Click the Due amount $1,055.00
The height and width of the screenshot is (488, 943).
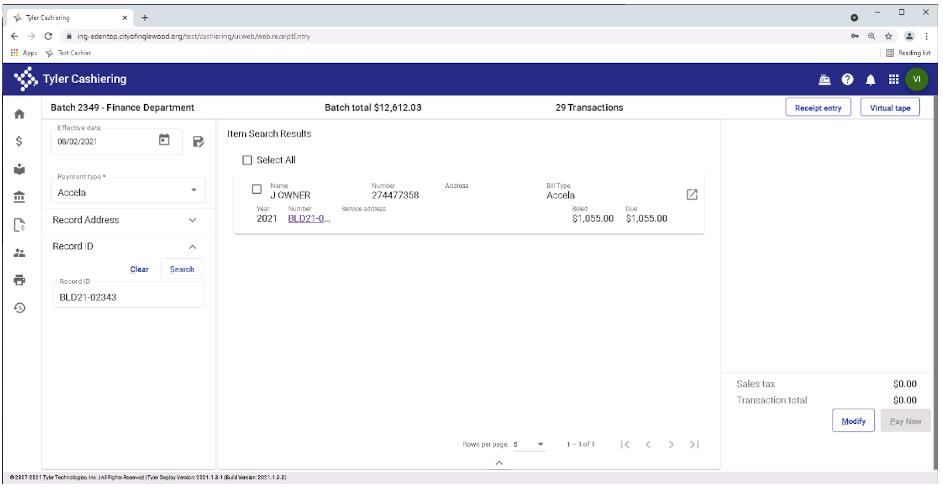647,219
